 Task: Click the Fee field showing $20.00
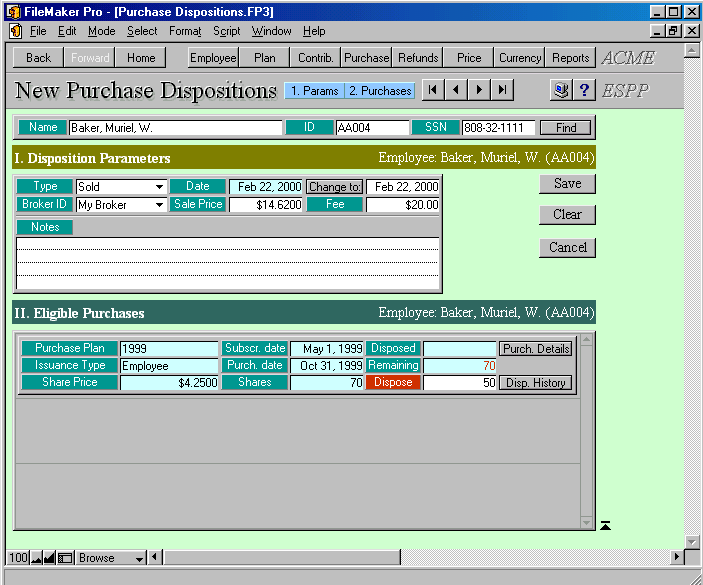(403, 205)
